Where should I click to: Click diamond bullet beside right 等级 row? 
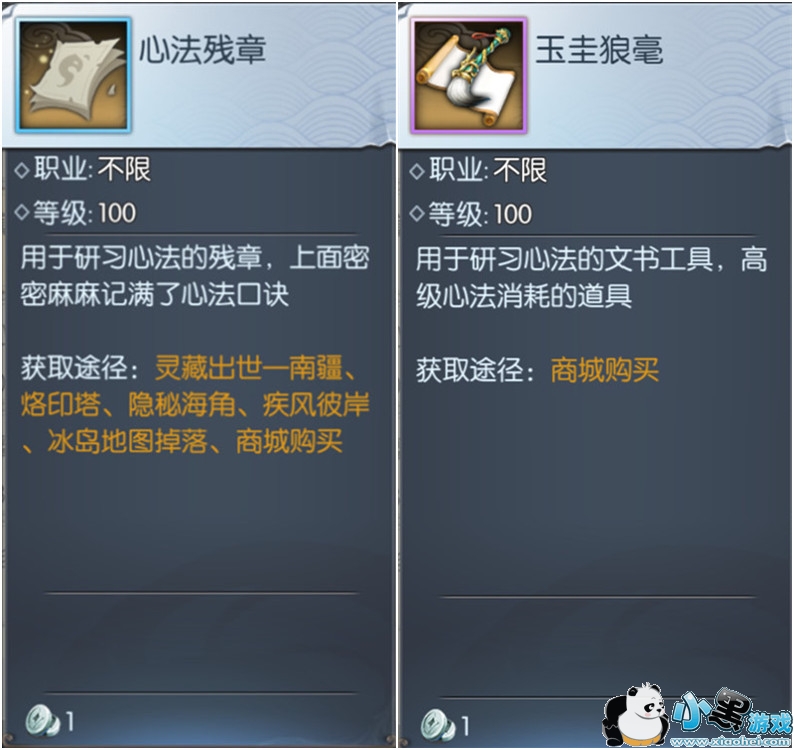coord(417,213)
